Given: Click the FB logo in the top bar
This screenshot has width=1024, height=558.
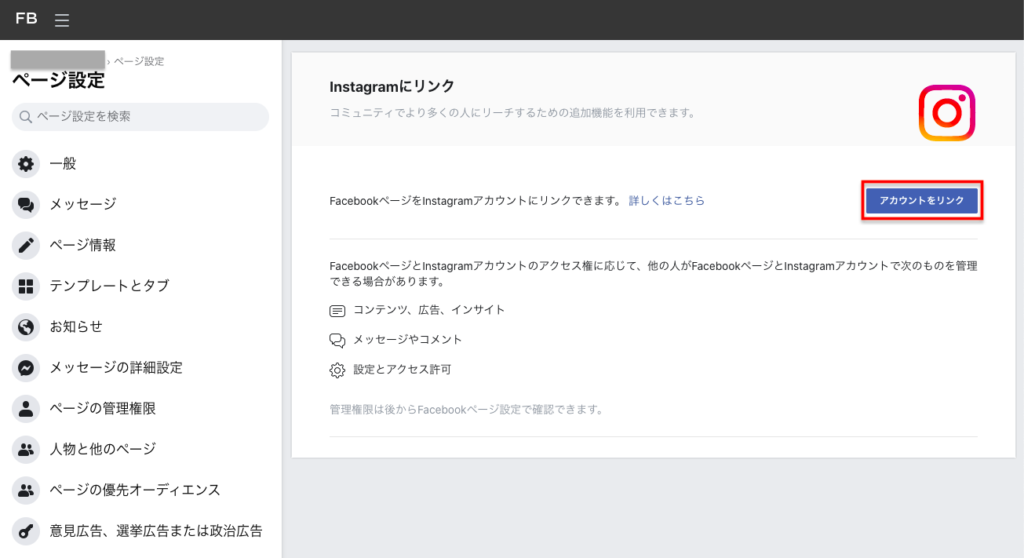Looking at the screenshot, I should [x=26, y=19].
